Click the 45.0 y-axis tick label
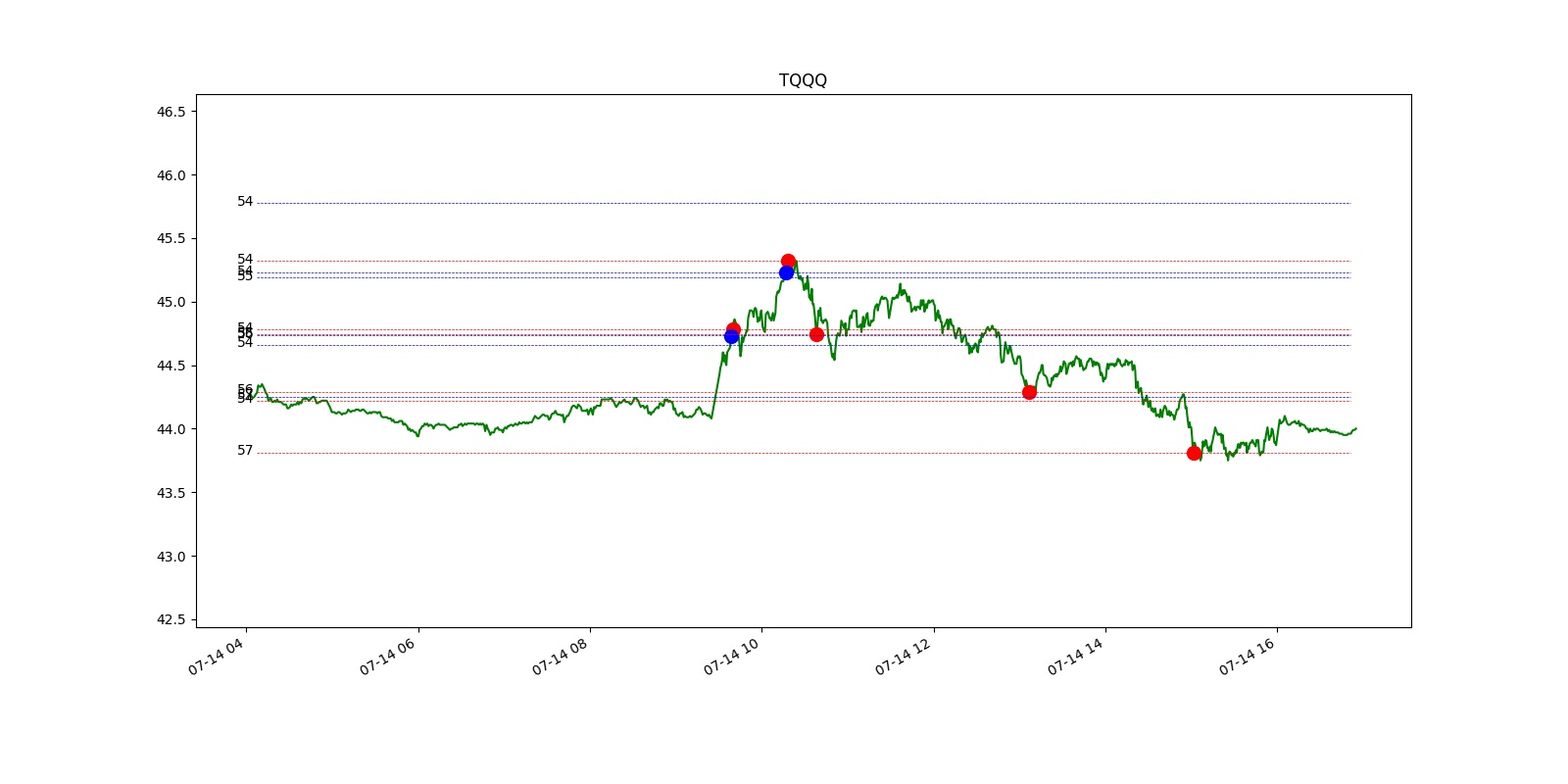Screen dimensions: 1568x784 pos(171,302)
